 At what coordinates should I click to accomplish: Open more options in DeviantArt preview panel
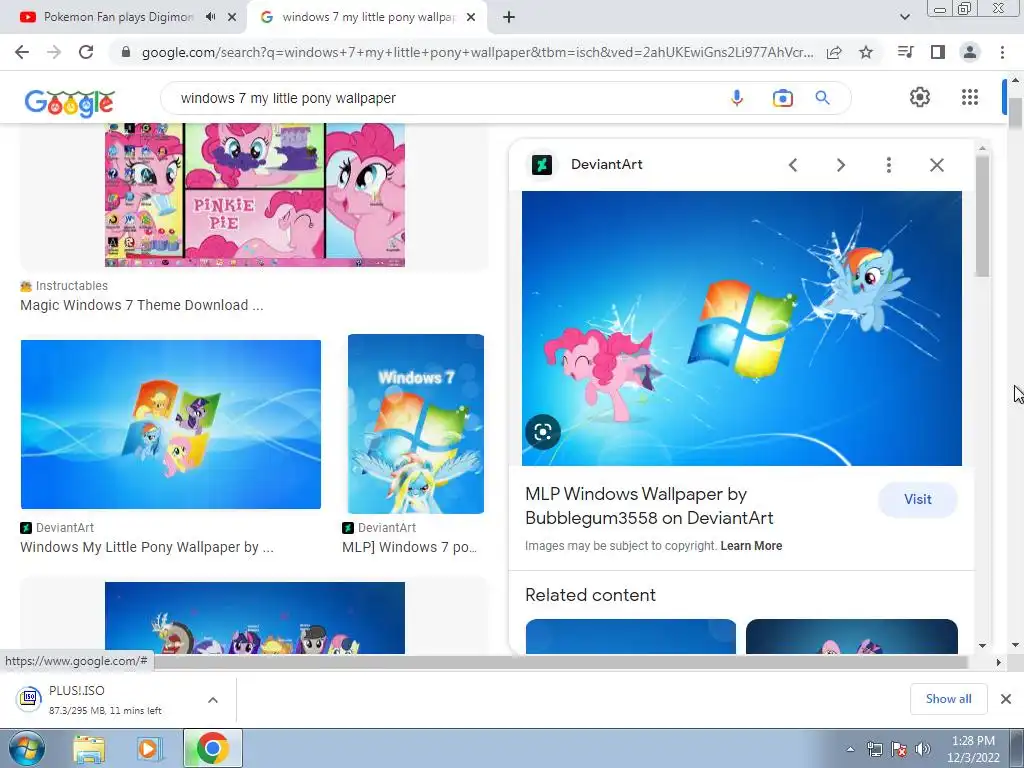coord(888,165)
